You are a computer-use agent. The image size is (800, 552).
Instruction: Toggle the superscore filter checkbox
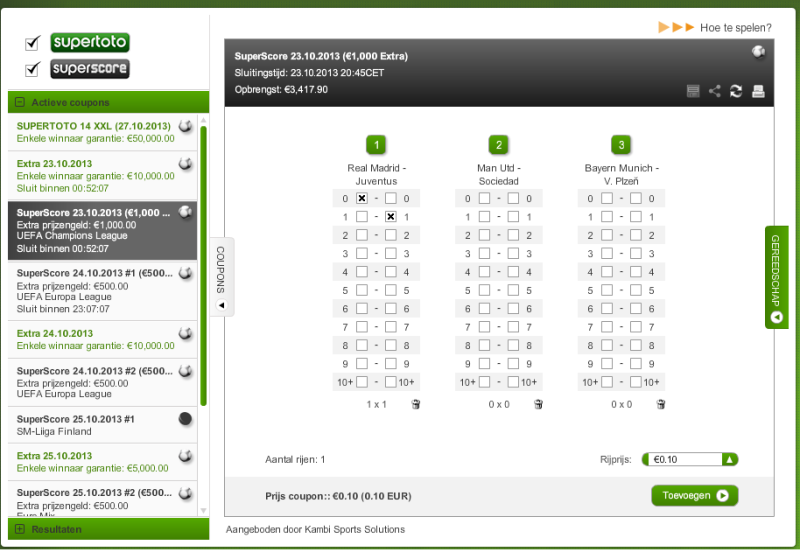[32, 69]
